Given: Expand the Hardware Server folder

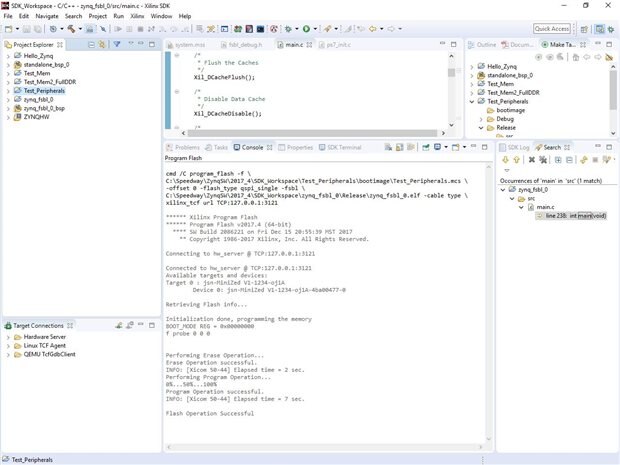Looking at the screenshot, I should 8,337.
